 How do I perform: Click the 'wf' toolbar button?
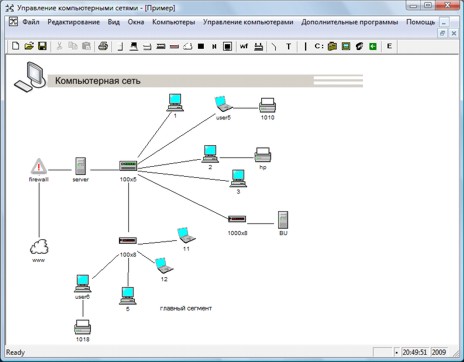coord(244,46)
